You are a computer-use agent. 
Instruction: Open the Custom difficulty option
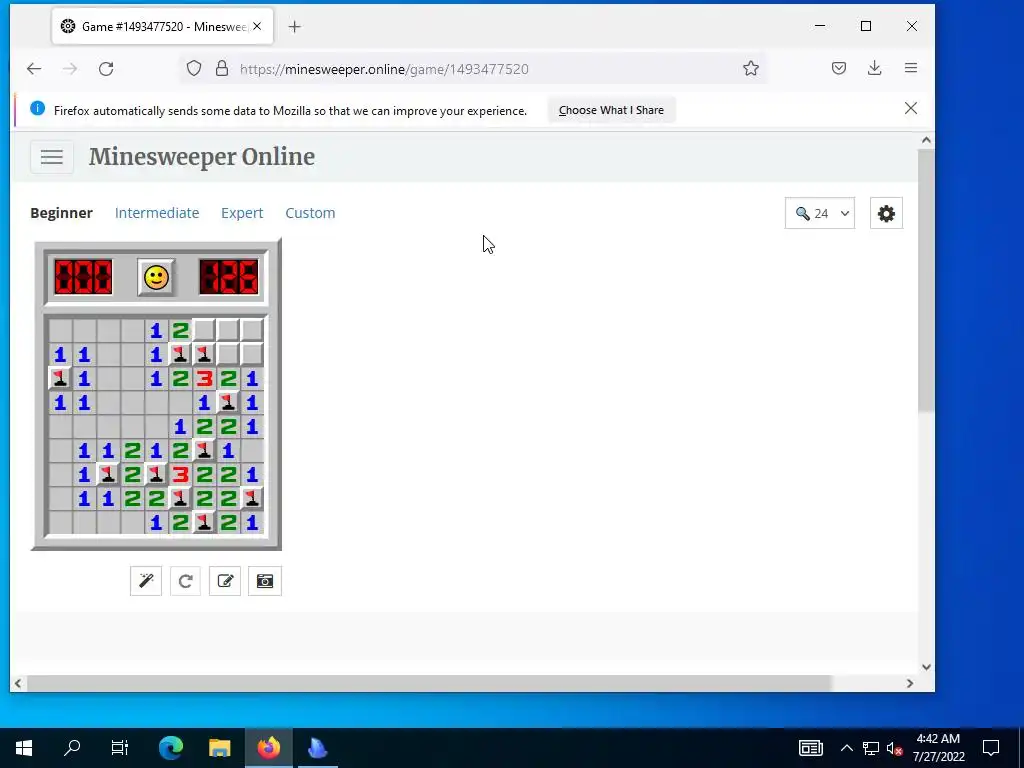pos(310,213)
